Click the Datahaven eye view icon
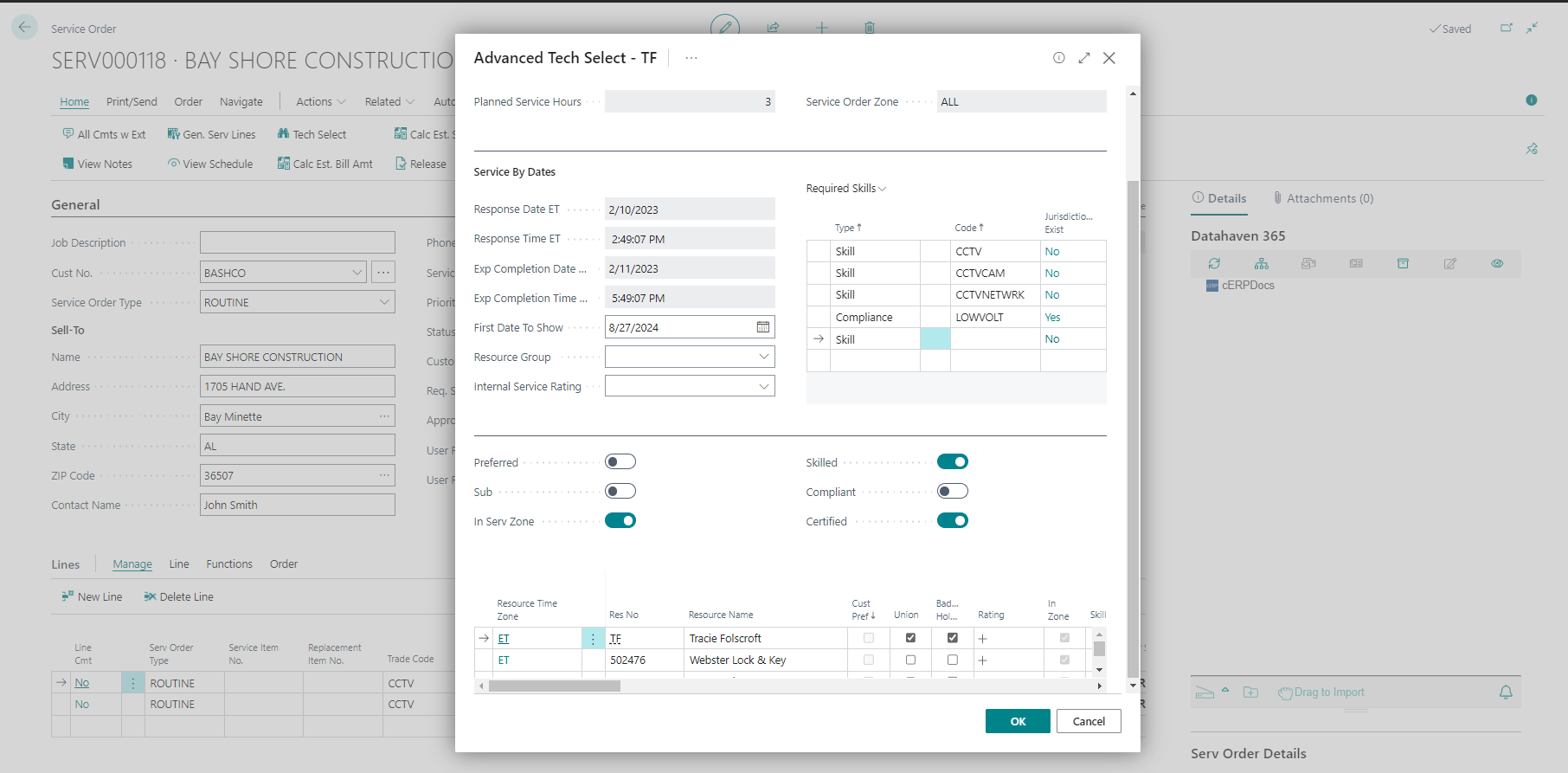 point(1497,263)
